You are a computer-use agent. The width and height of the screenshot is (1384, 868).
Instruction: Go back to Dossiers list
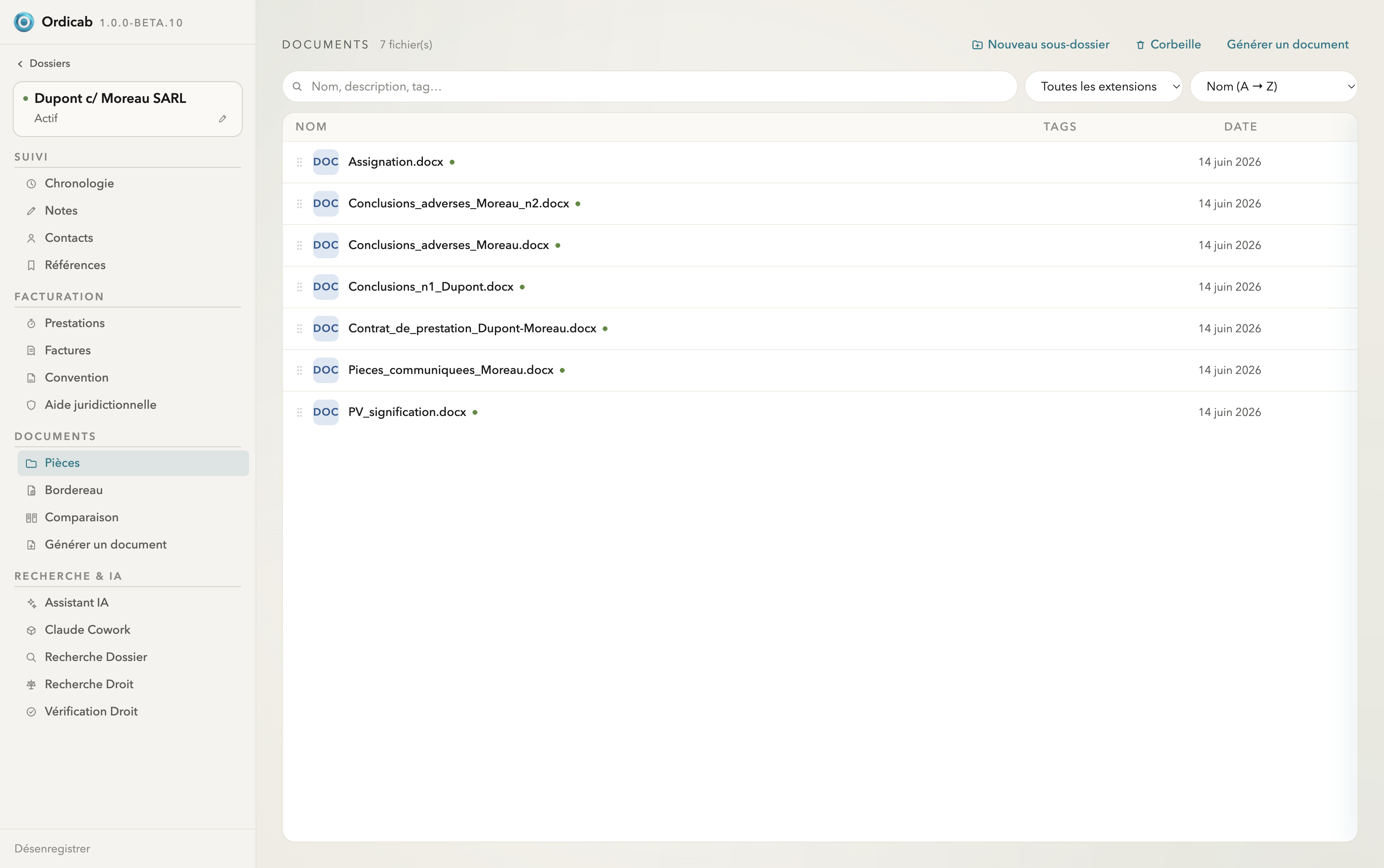[x=44, y=63]
